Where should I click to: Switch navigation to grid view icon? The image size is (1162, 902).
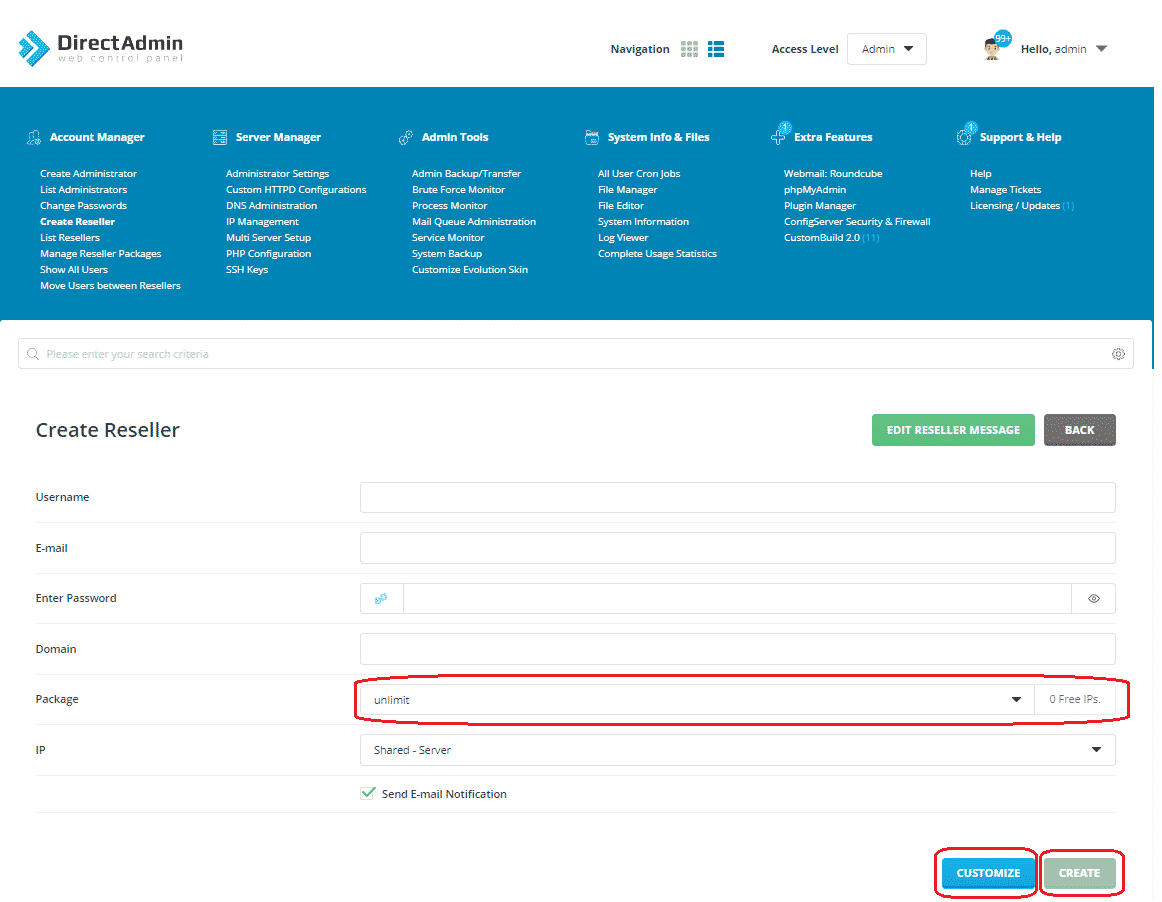tap(689, 49)
